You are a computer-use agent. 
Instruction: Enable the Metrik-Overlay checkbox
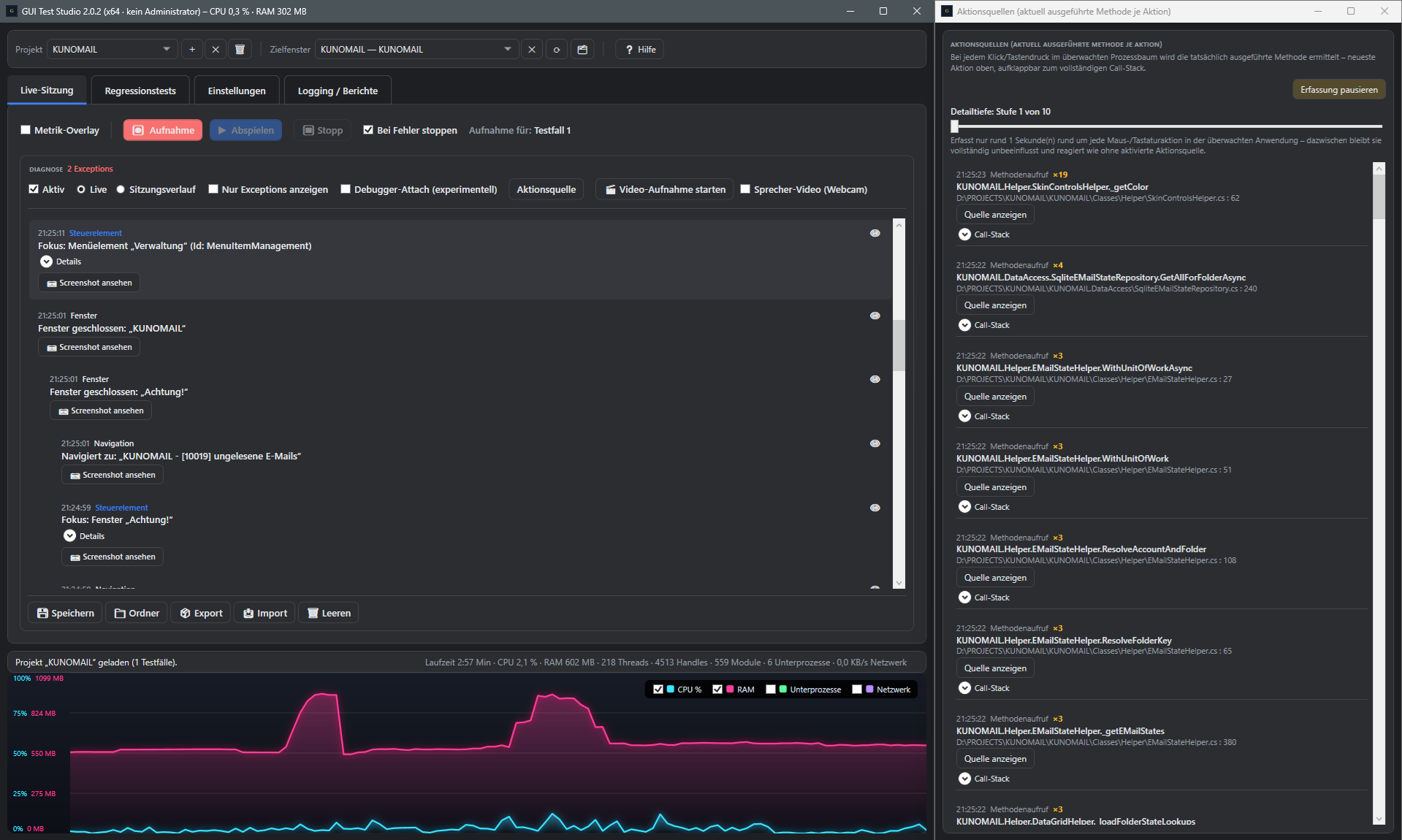click(x=26, y=130)
